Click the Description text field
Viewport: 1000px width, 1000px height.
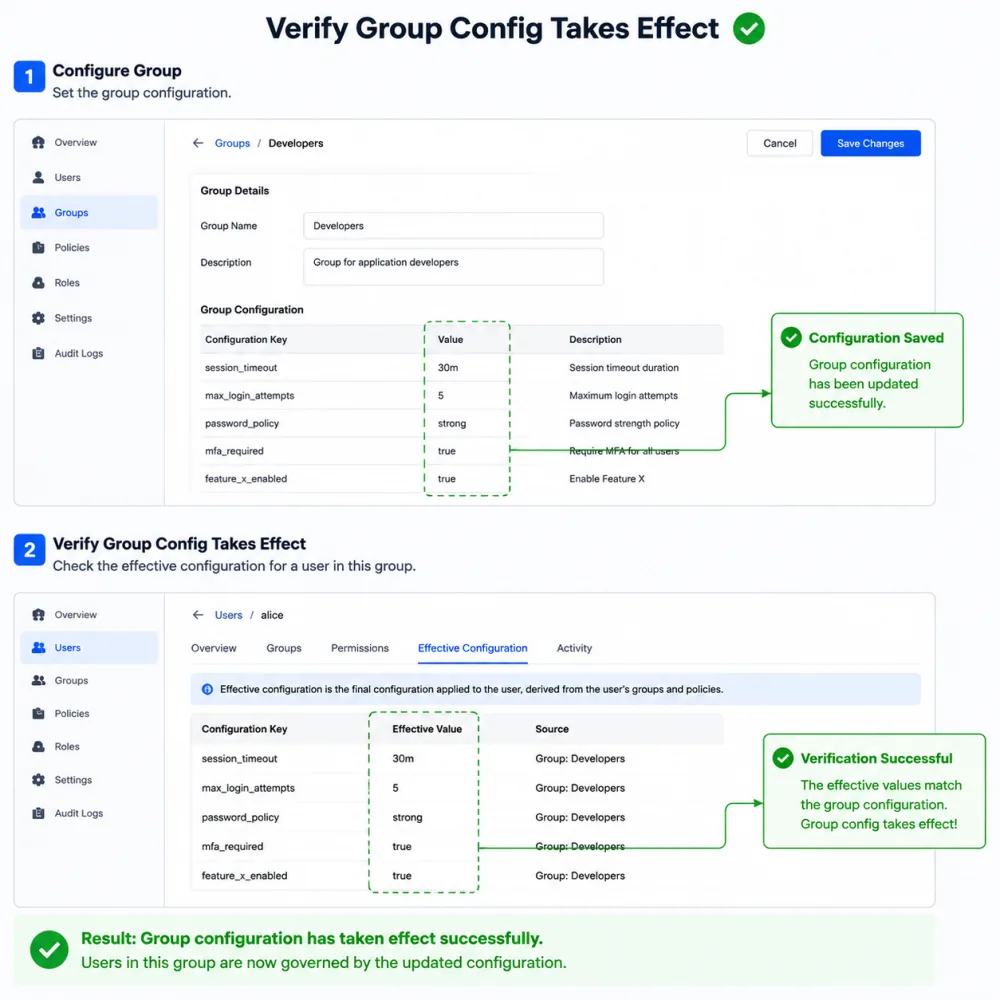click(x=453, y=267)
